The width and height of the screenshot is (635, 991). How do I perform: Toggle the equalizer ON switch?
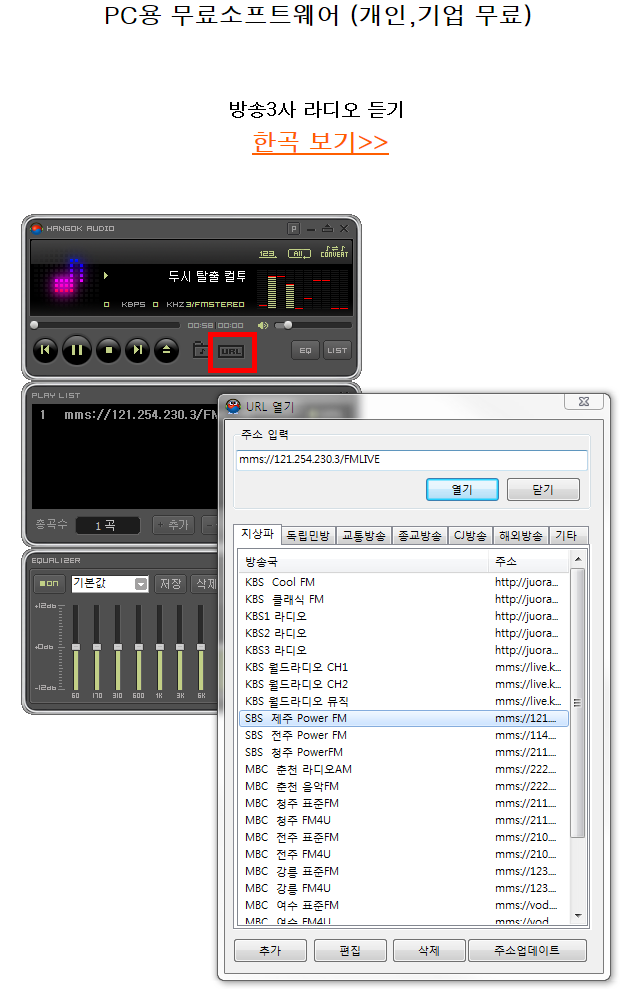[x=49, y=583]
